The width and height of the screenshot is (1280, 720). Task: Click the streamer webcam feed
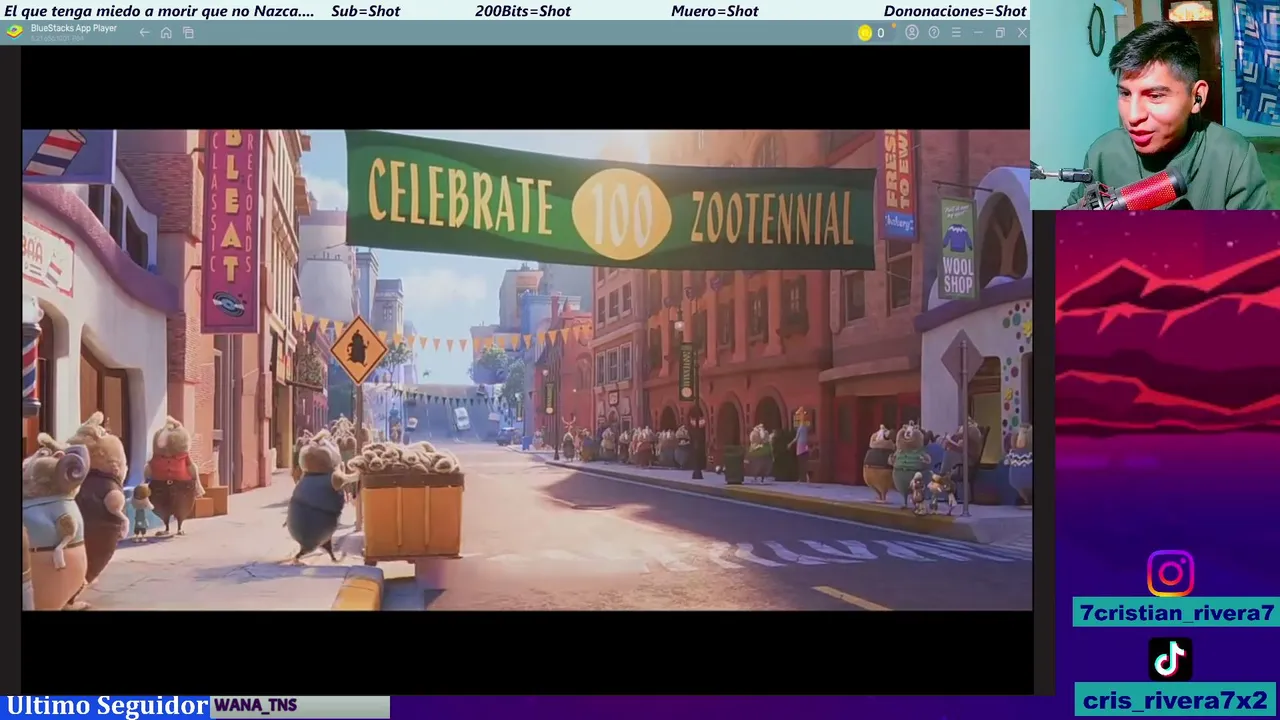pos(1155,105)
